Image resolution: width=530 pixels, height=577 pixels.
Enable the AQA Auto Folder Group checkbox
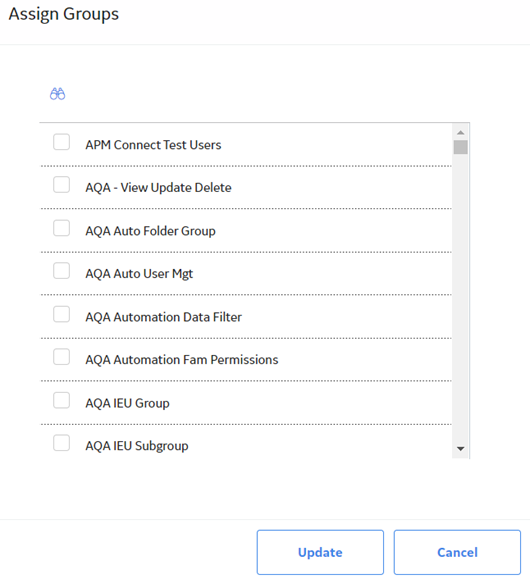(x=61, y=228)
